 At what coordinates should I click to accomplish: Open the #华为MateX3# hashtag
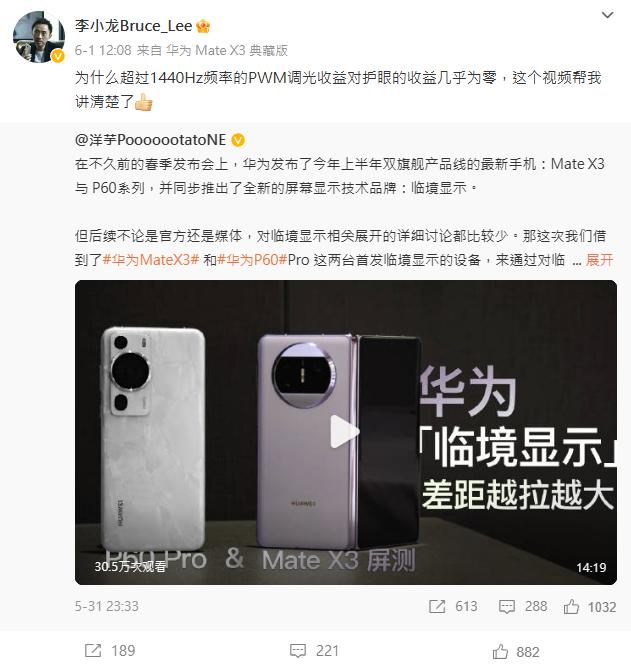click(x=151, y=260)
